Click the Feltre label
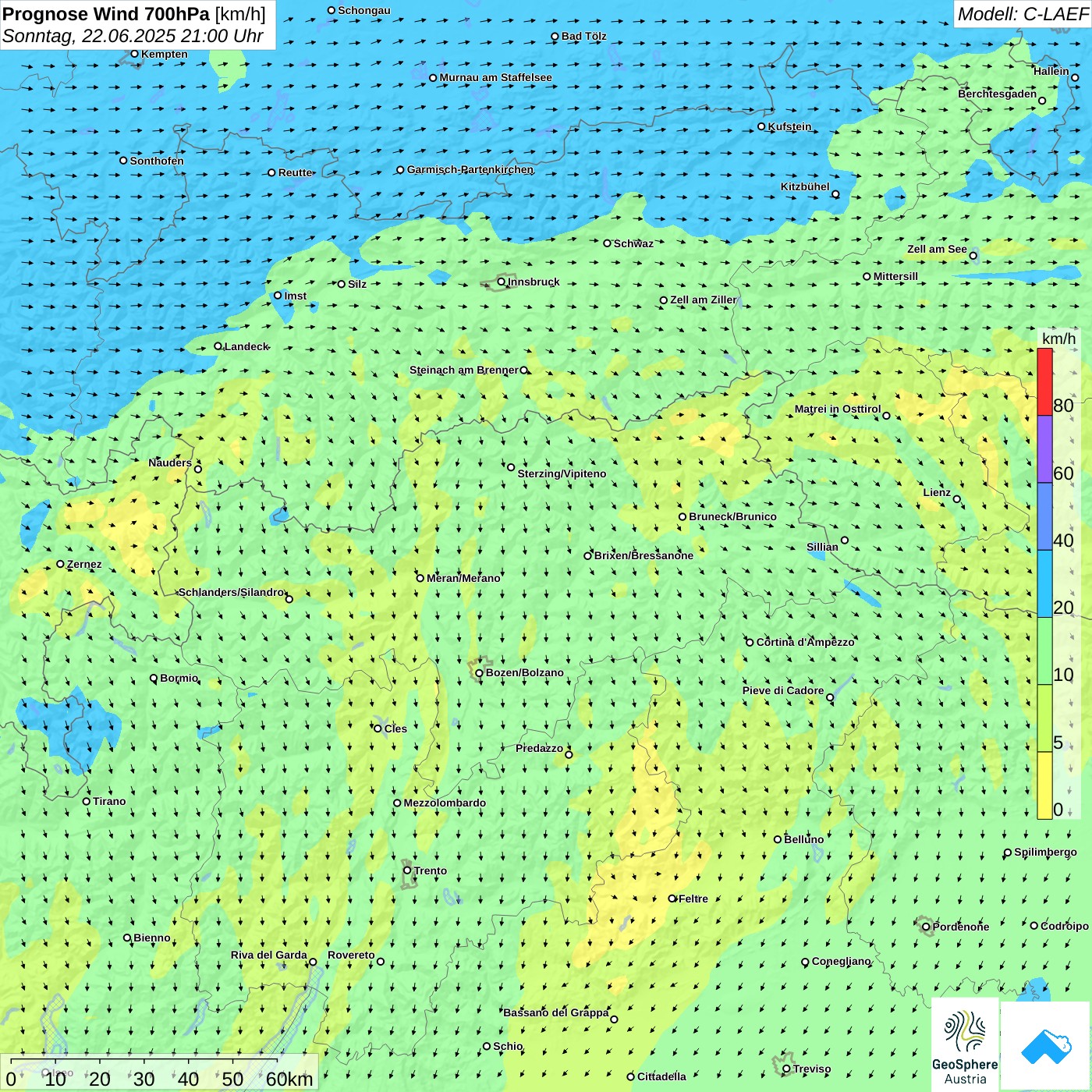Viewport: 1092px width, 1092px height. coord(693,899)
